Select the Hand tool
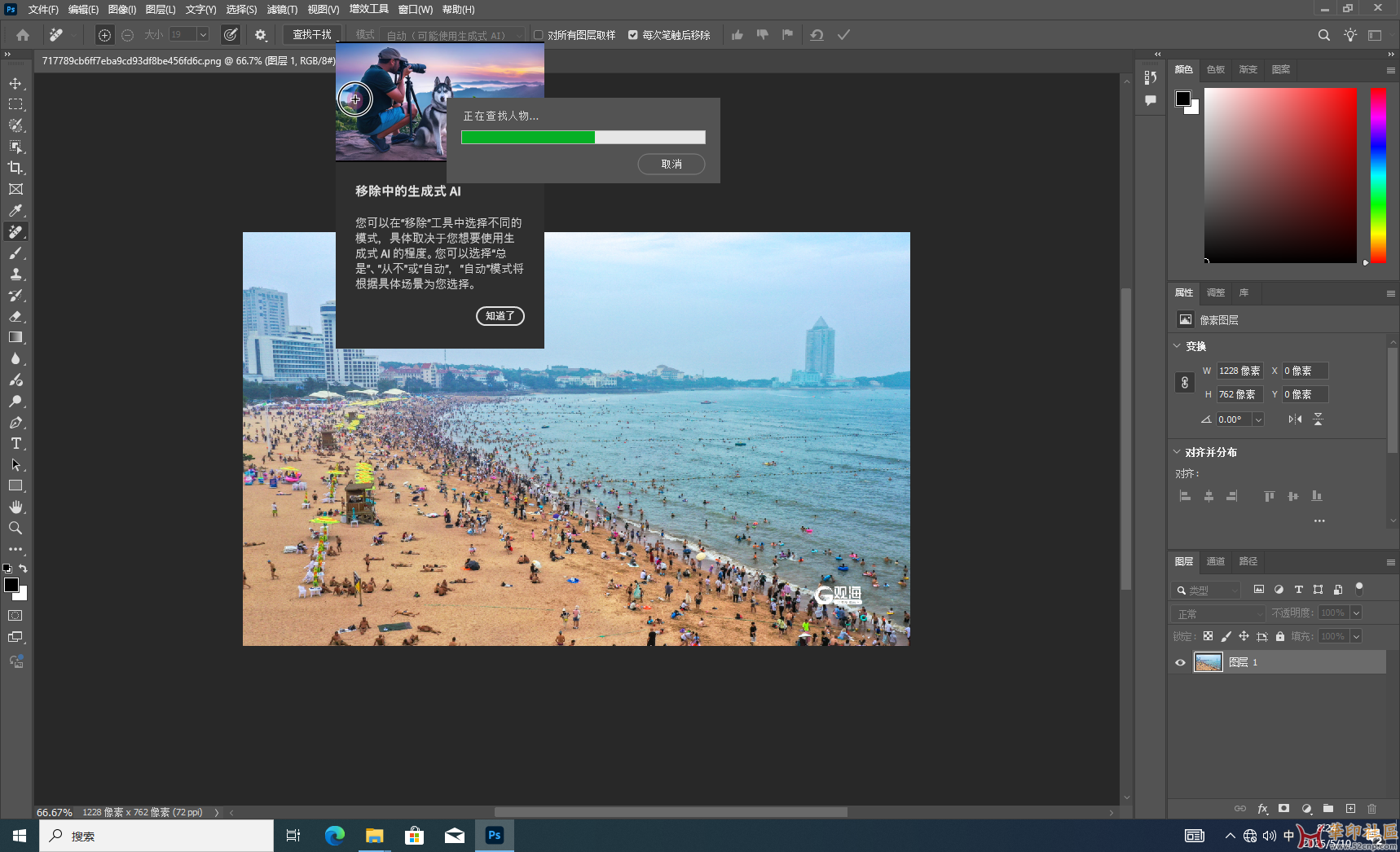The width and height of the screenshot is (1400, 852). point(15,507)
